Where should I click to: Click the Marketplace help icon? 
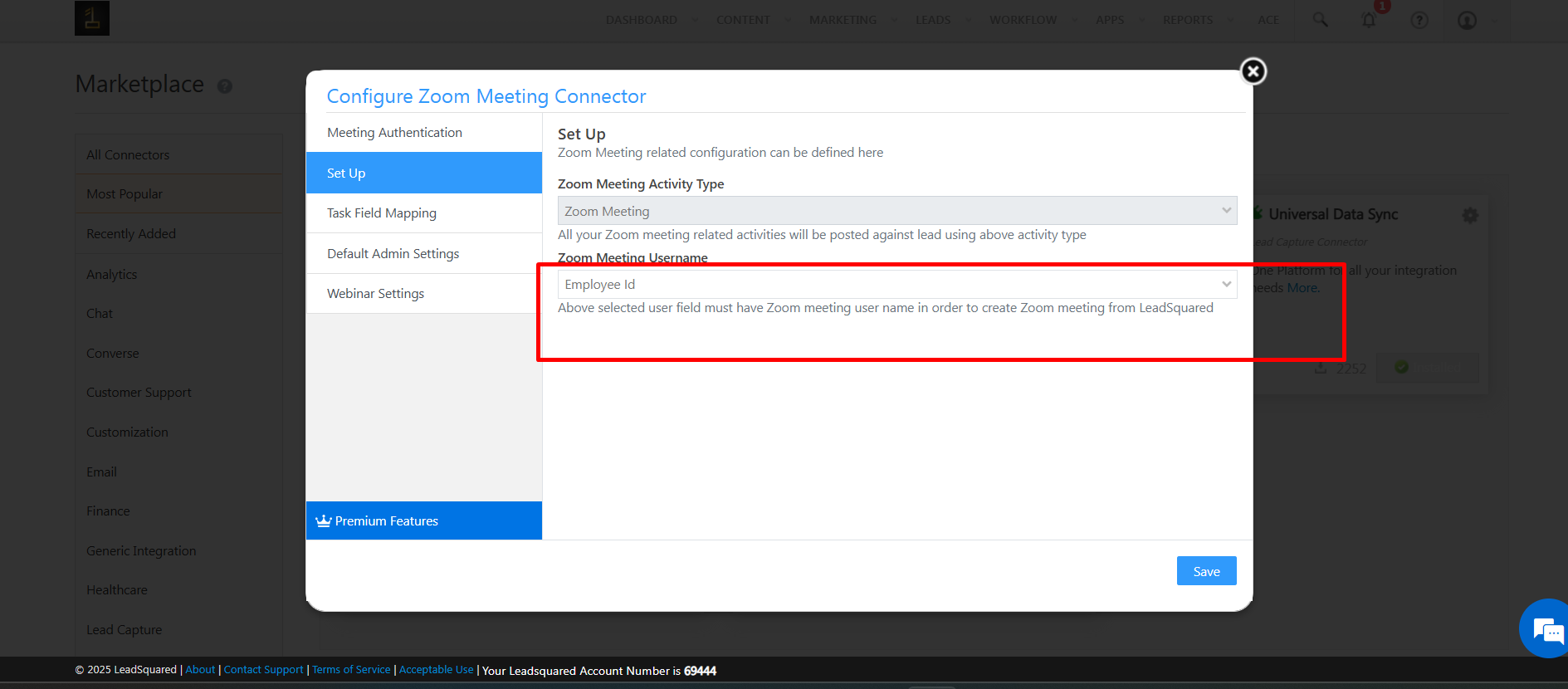click(225, 86)
